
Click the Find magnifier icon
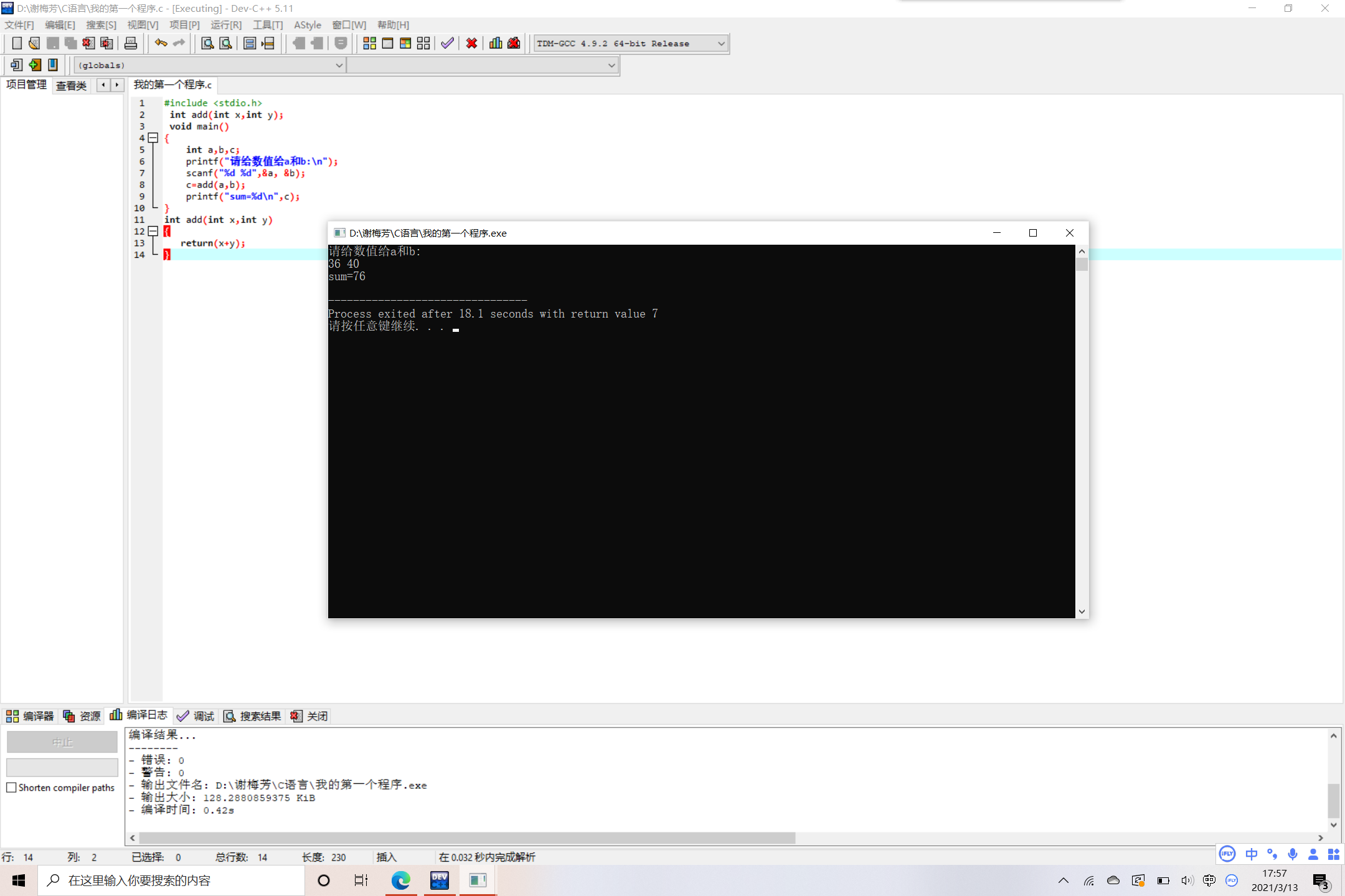click(x=207, y=43)
